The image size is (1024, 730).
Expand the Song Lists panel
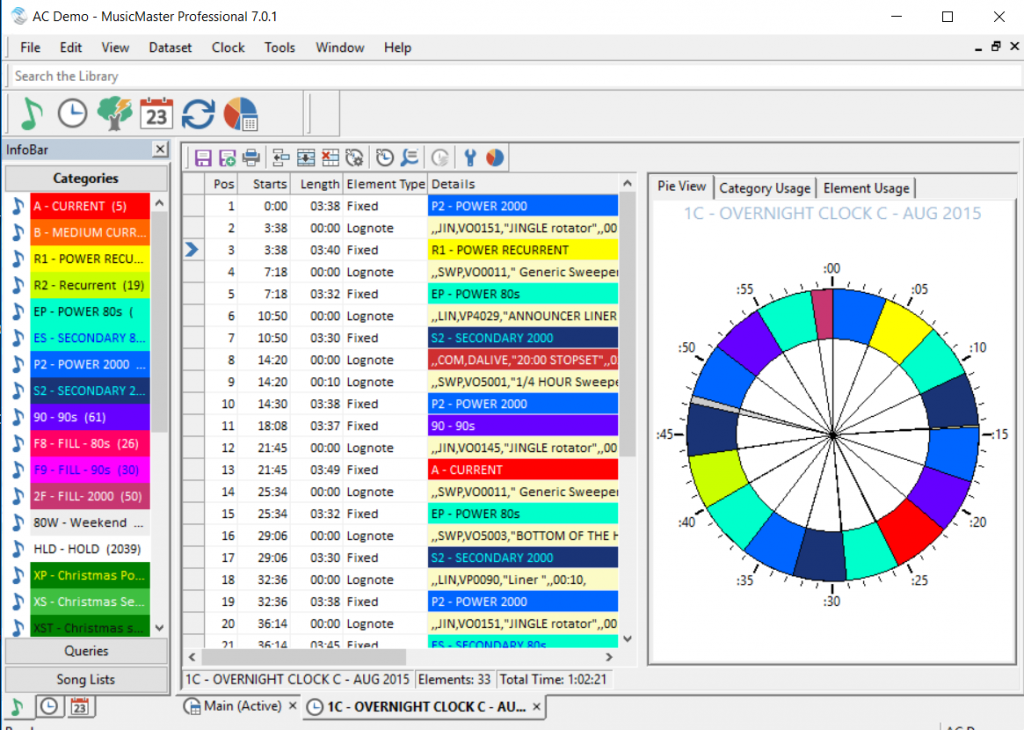86,679
